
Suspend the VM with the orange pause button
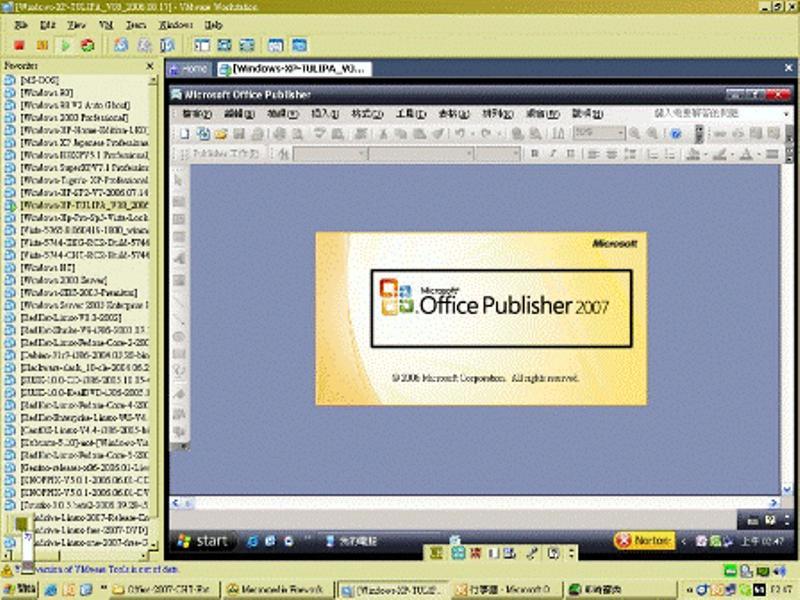click(x=42, y=45)
